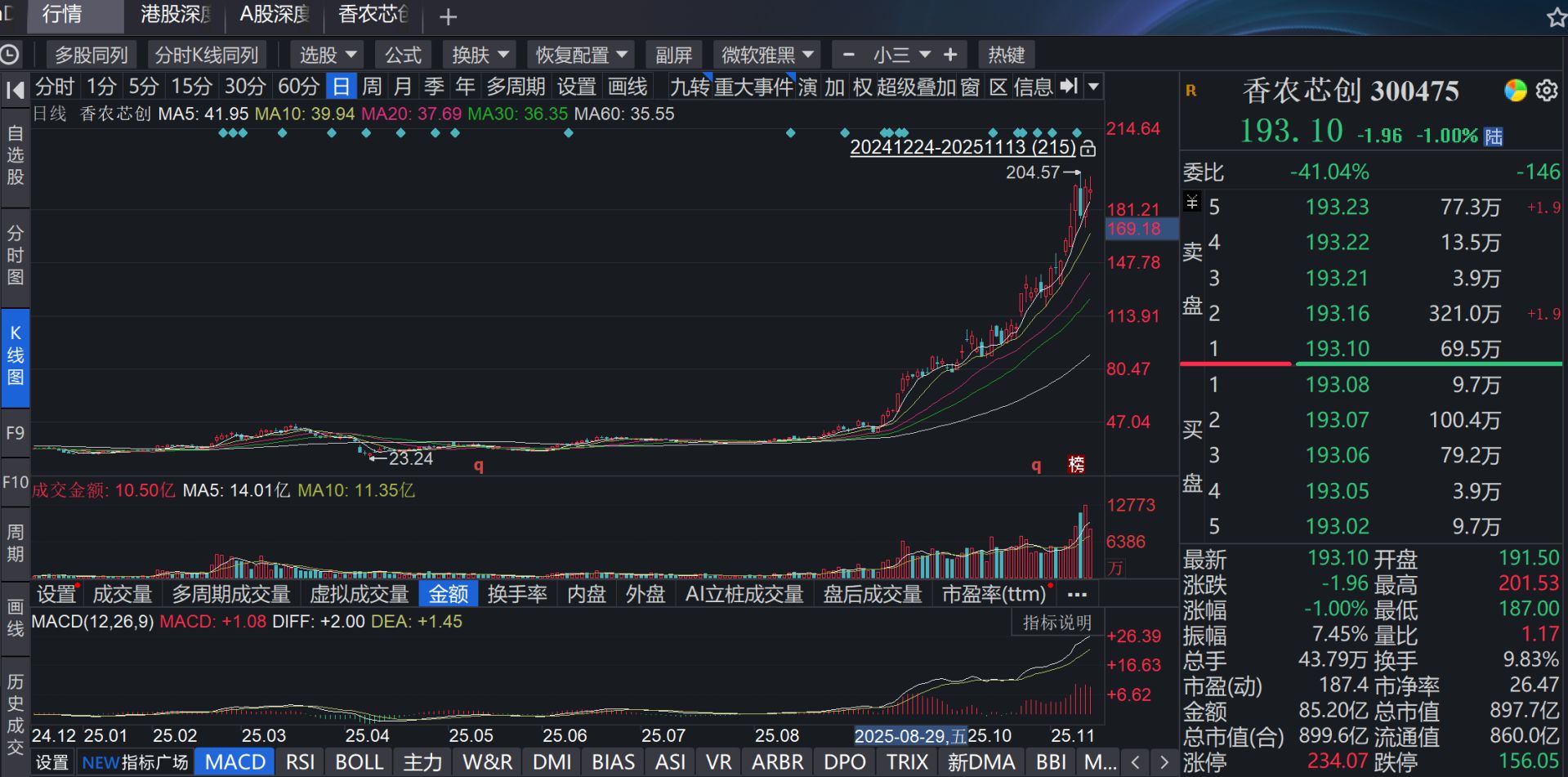The height and width of the screenshot is (777, 1568).
Task: Click the 热键 button
Action: coord(1008,54)
